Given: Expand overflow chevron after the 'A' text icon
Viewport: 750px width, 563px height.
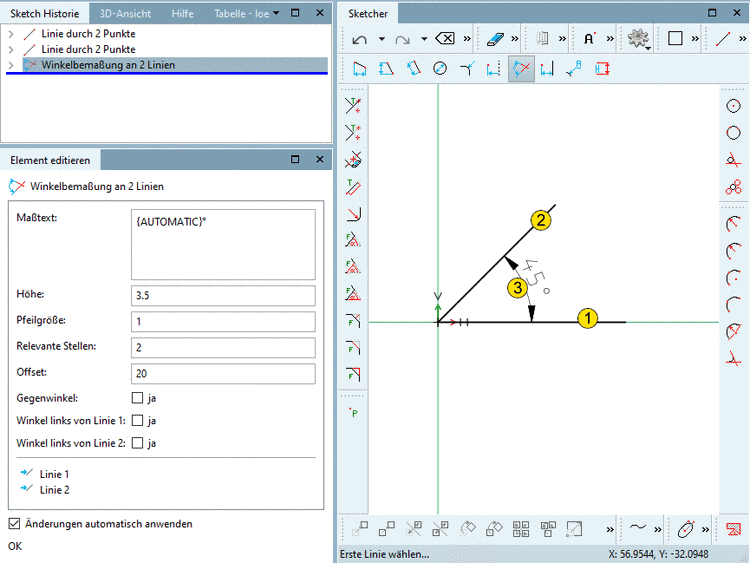Looking at the screenshot, I should (610, 39).
